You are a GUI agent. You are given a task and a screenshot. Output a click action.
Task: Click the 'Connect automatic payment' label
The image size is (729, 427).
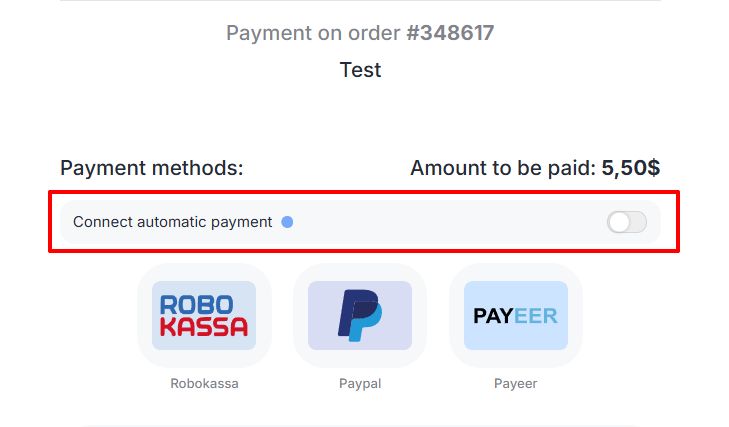coord(172,222)
